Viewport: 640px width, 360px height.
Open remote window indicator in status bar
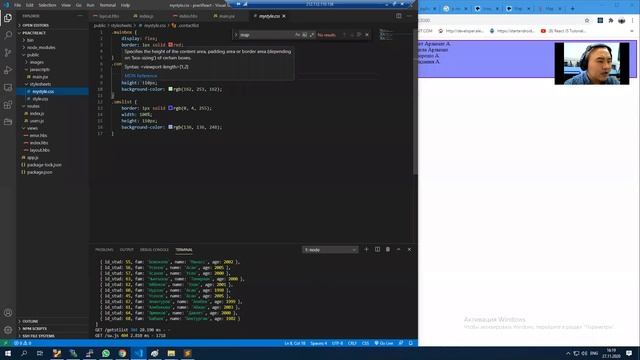[x=5, y=343]
